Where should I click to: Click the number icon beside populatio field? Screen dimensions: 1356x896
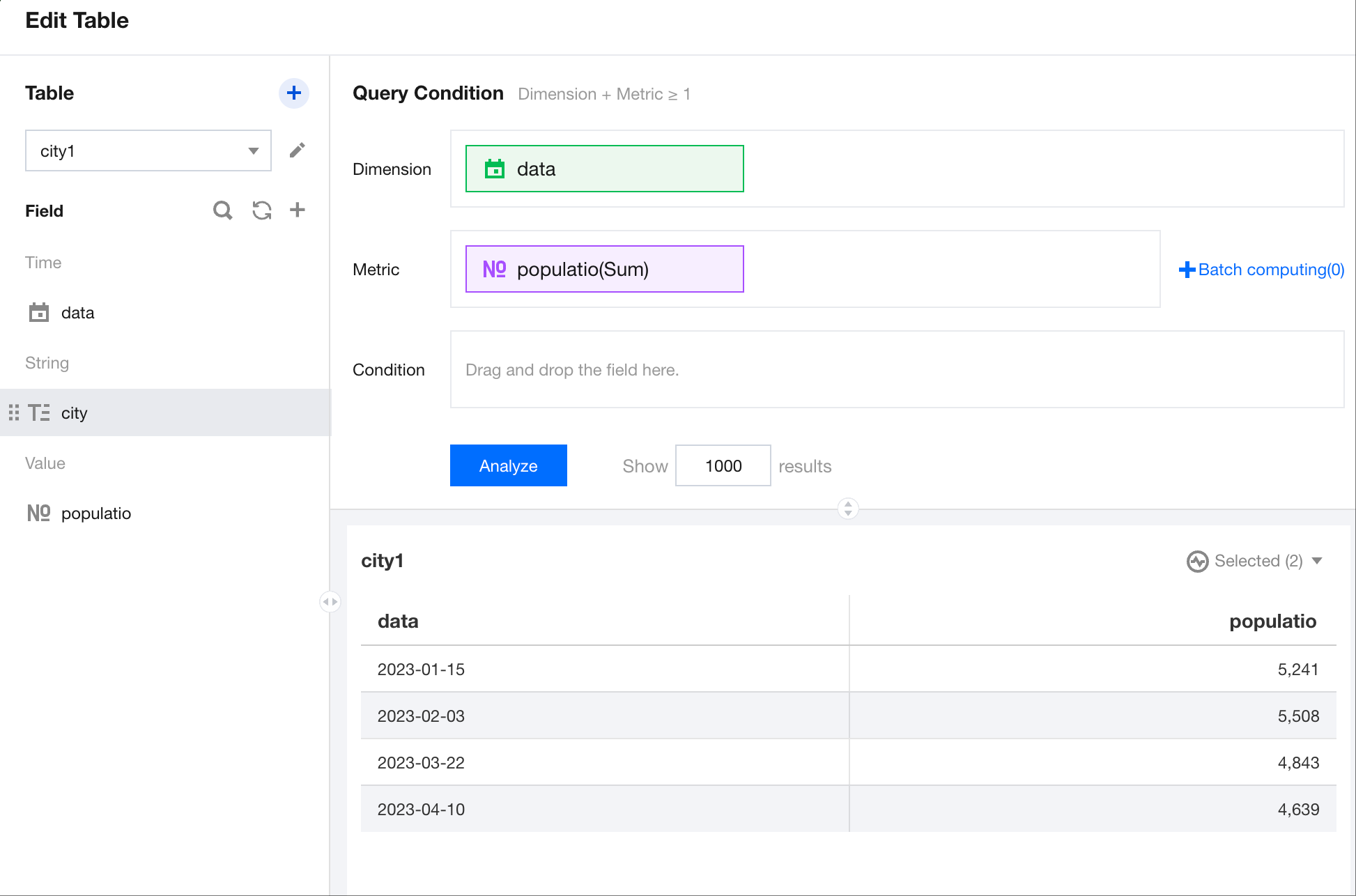tap(39, 513)
